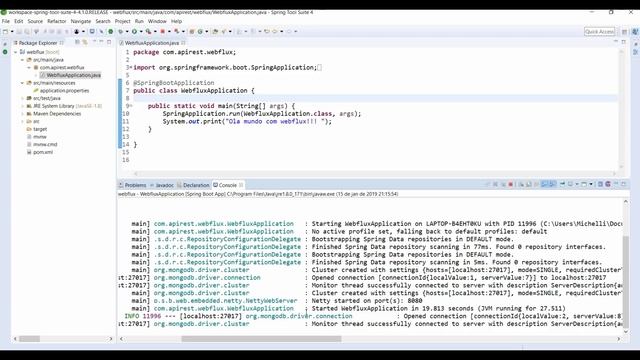Click the green Relaunch circle toolbar icon
This screenshot has width=640, height=360.
[x=111, y=31]
